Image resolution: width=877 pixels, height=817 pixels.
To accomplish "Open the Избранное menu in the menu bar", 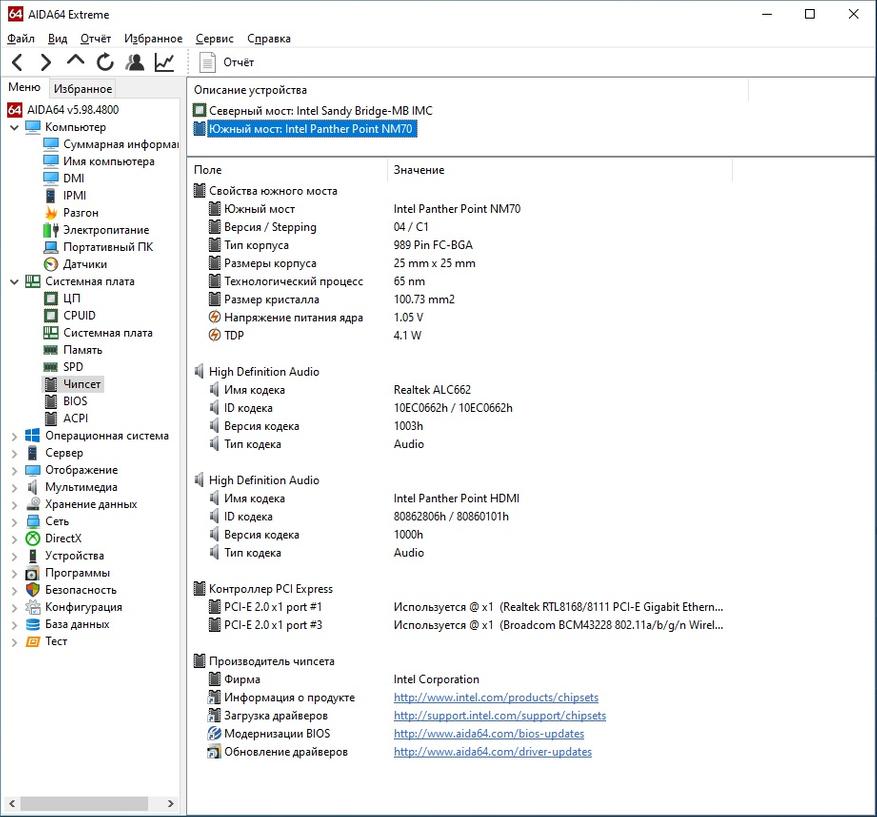I will 153,39.
